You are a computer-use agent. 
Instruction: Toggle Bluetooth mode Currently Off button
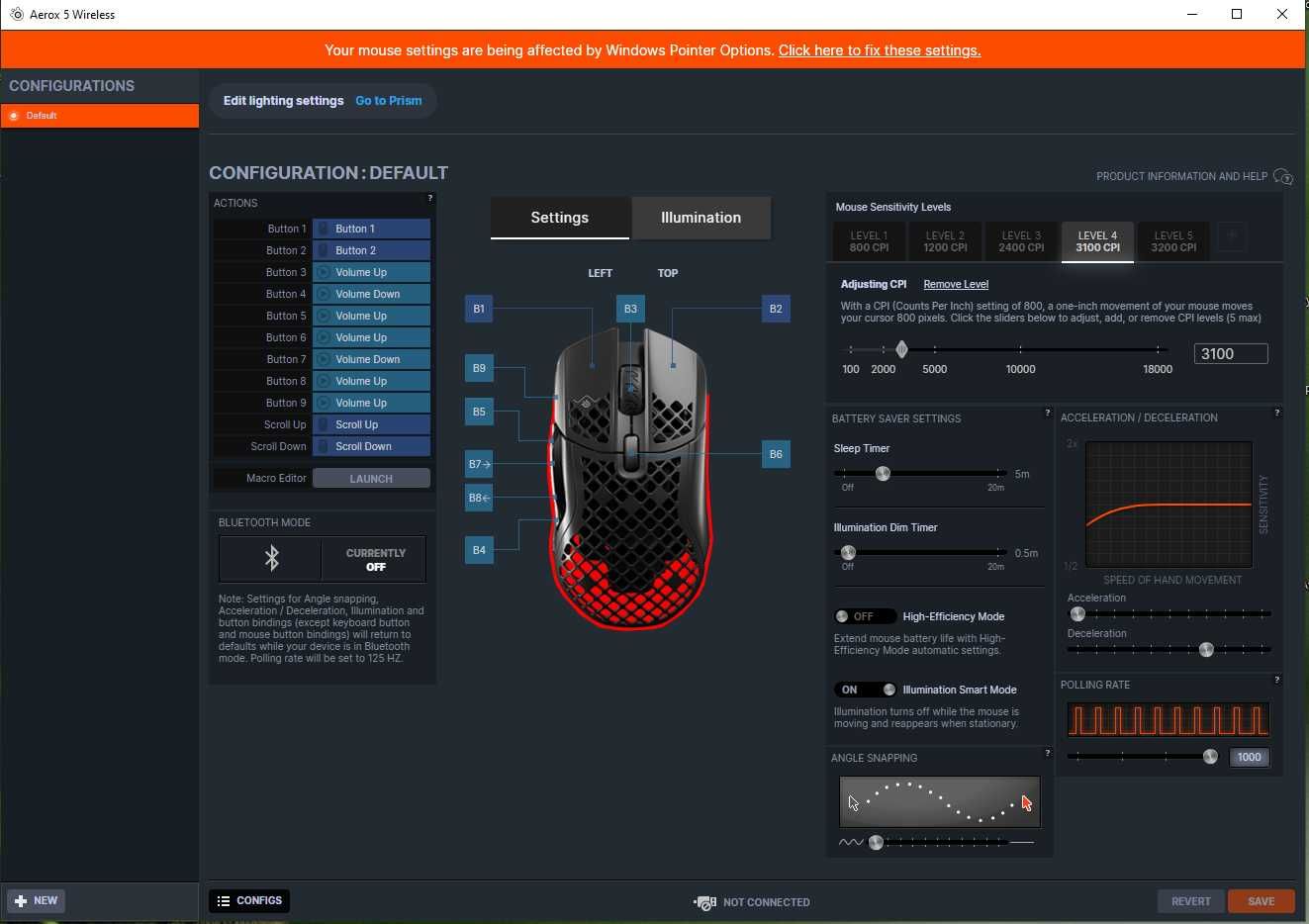[375, 560]
